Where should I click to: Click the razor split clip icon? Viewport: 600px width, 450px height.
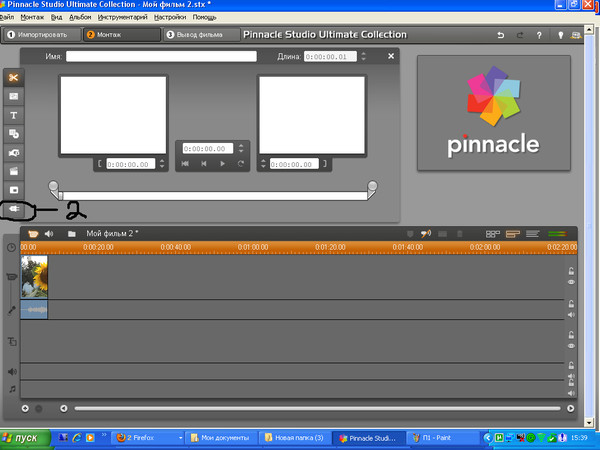pyautogui.click(x=442, y=233)
